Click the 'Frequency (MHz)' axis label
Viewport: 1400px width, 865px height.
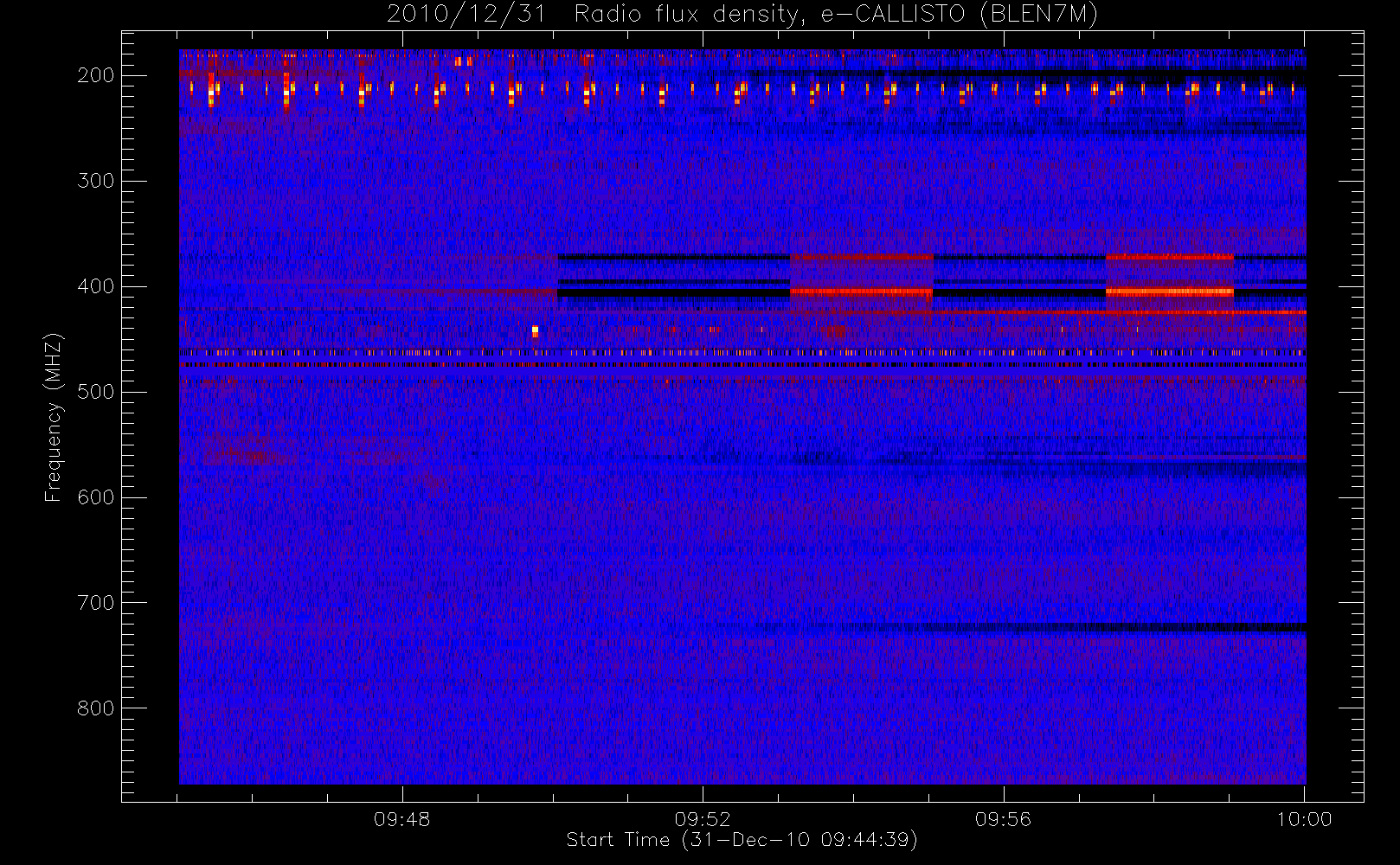pos(54,417)
